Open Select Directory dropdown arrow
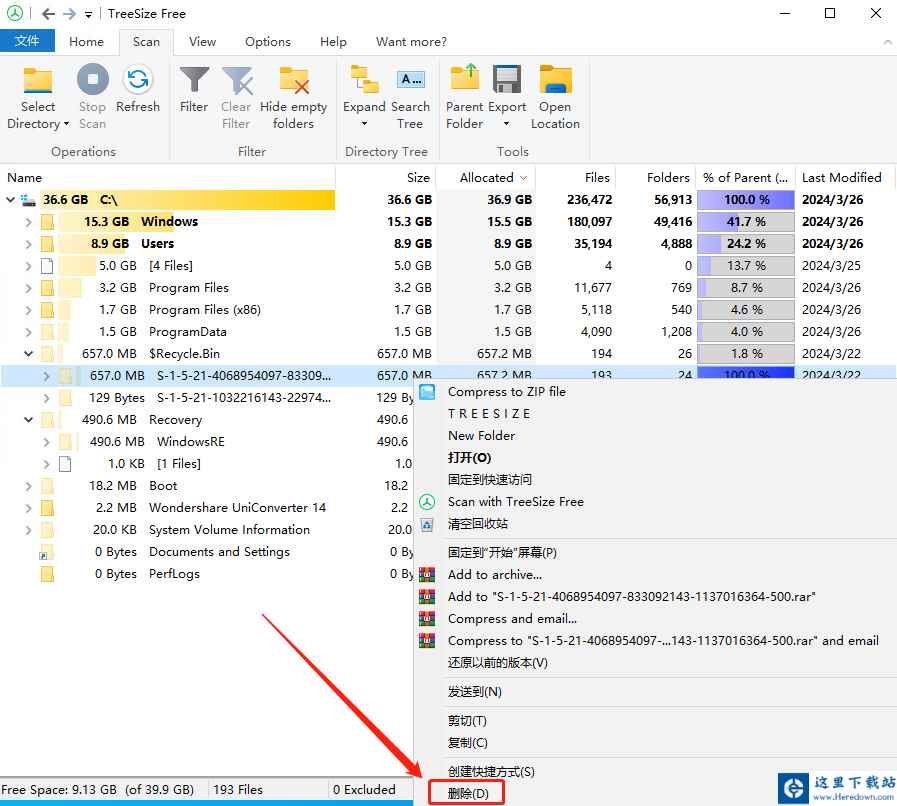Image resolution: width=897 pixels, height=806 pixels. click(66, 124)
